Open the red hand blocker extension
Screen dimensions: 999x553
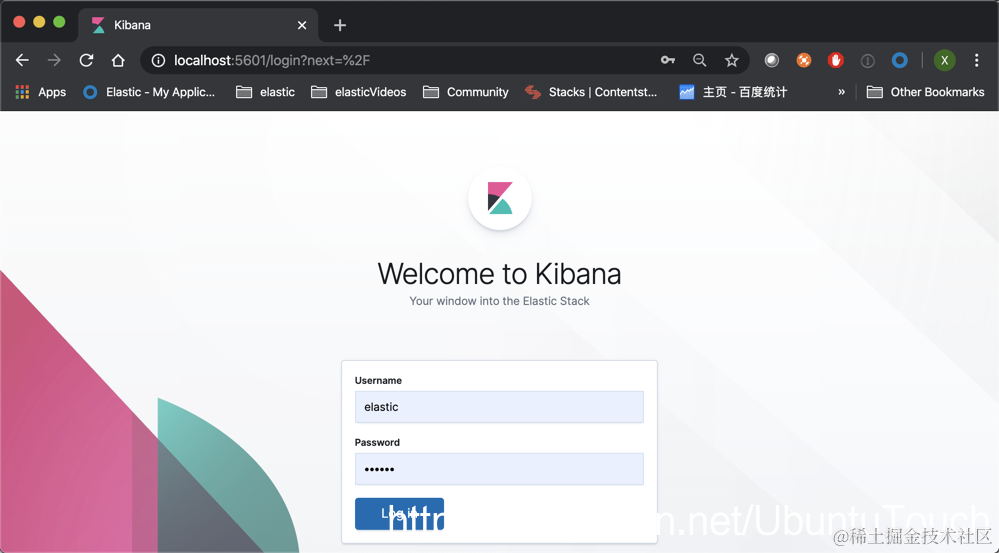click(835, 61)
